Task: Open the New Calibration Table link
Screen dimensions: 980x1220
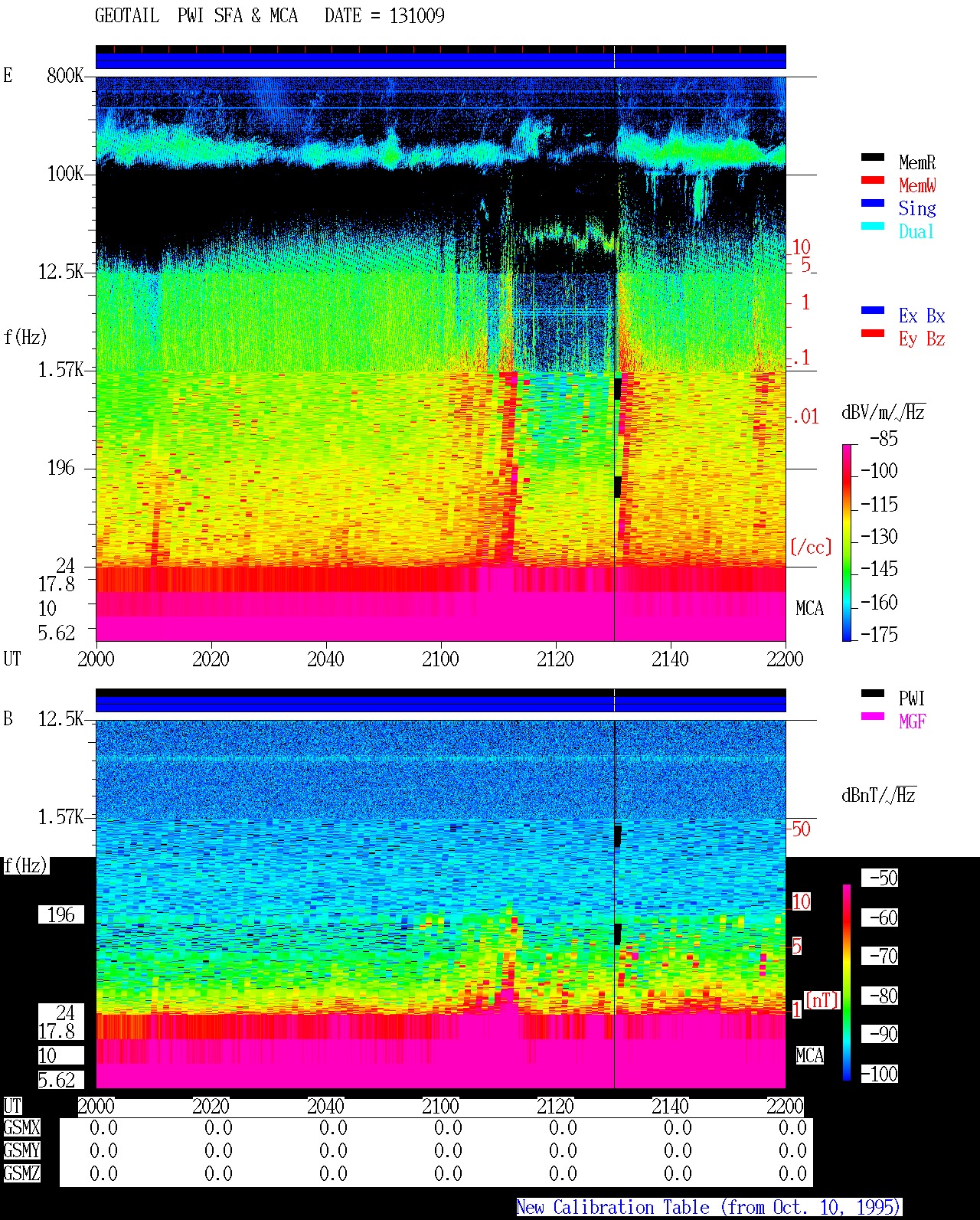Action: pos(709,1208)
